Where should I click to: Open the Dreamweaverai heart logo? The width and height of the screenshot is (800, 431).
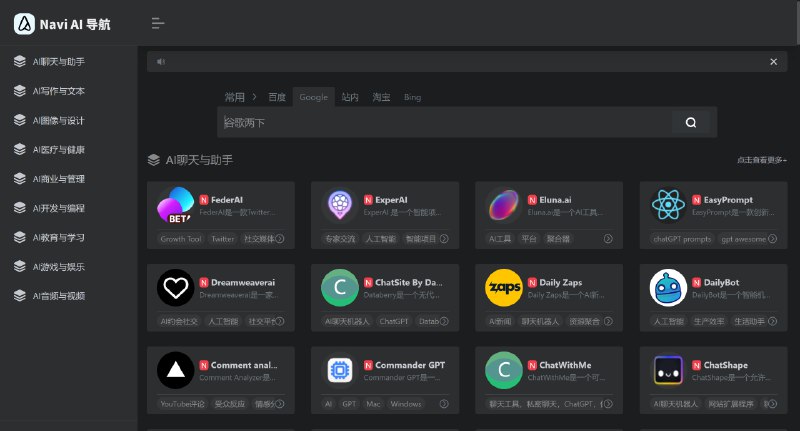(176, 288)
